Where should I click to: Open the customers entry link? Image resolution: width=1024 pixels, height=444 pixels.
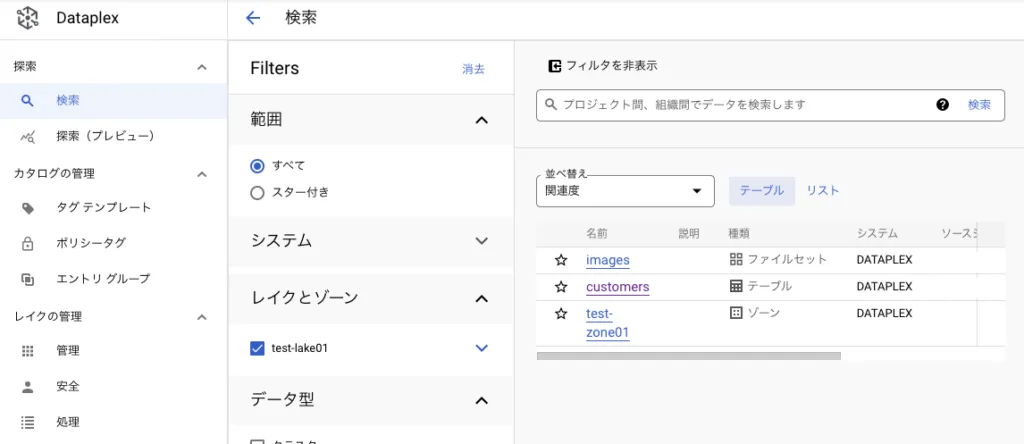coord(617,287)
